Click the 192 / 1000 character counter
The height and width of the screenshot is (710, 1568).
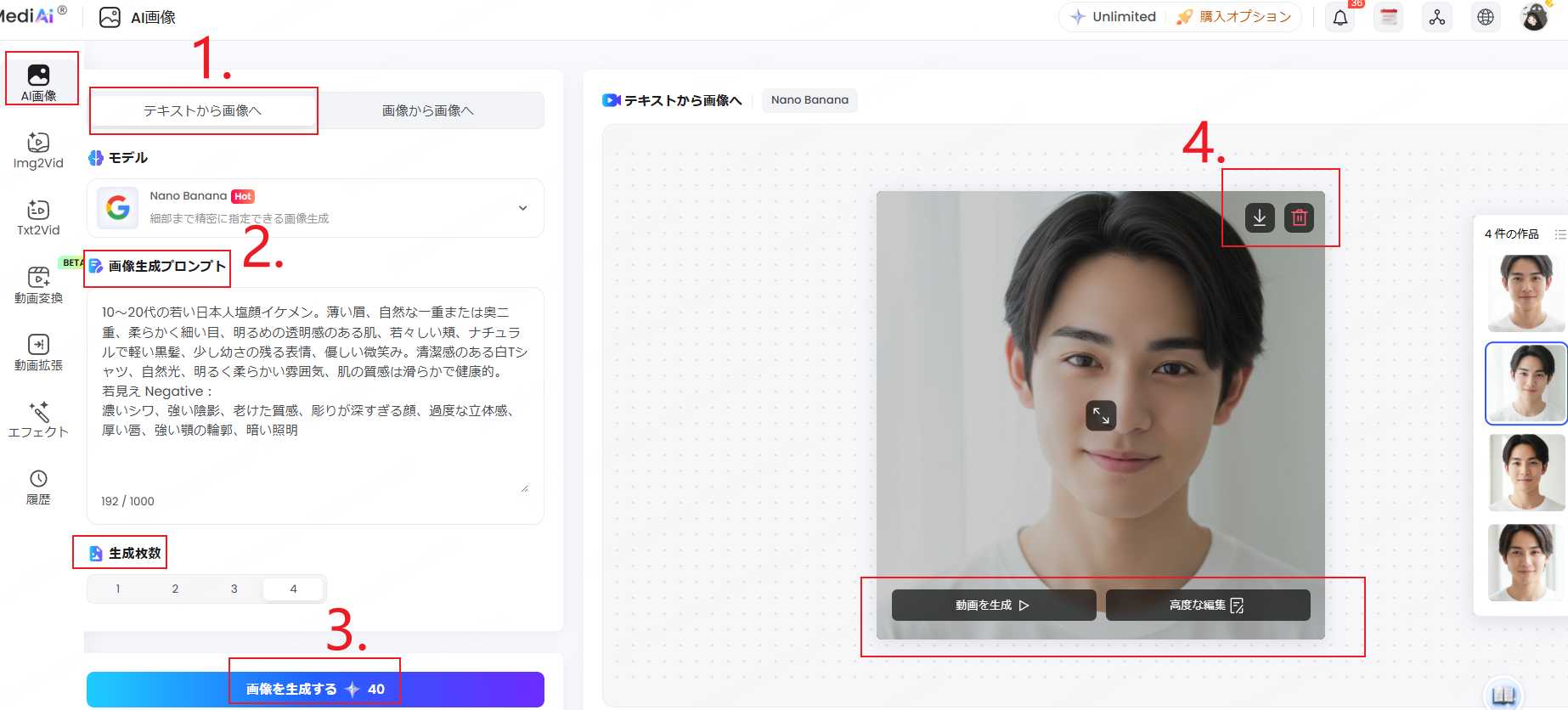coord(127,501)
